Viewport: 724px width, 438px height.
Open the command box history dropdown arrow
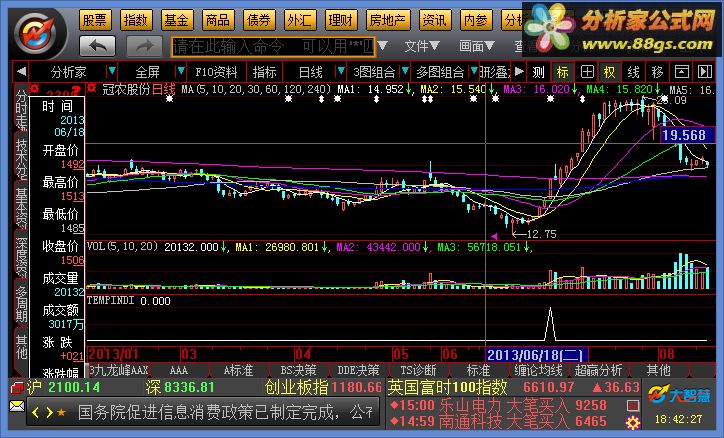tap(383, 46)
